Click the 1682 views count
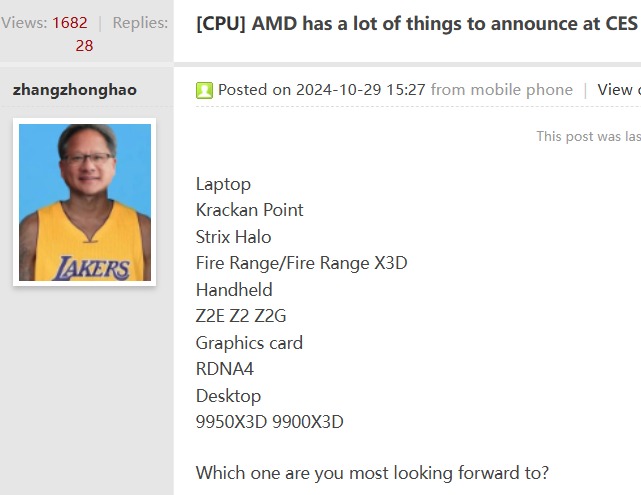The height and width of the screenshot is (495, 641). coord(70,23)
